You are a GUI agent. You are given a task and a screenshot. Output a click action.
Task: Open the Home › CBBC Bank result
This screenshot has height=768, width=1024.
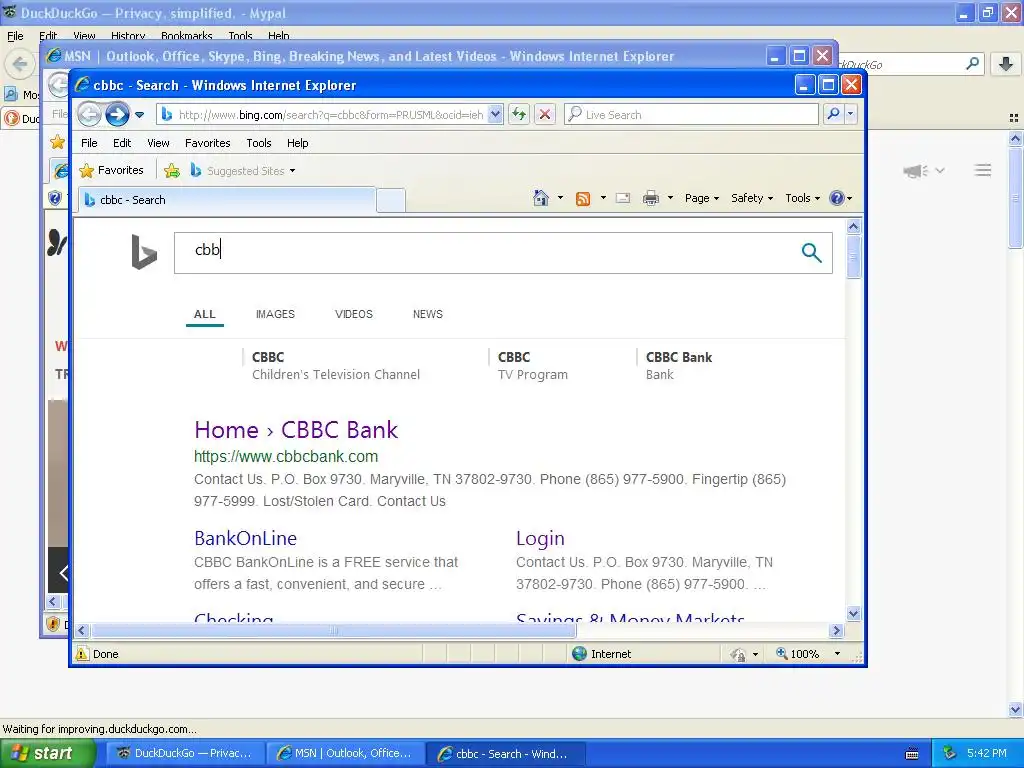click(x=296, y=430)
